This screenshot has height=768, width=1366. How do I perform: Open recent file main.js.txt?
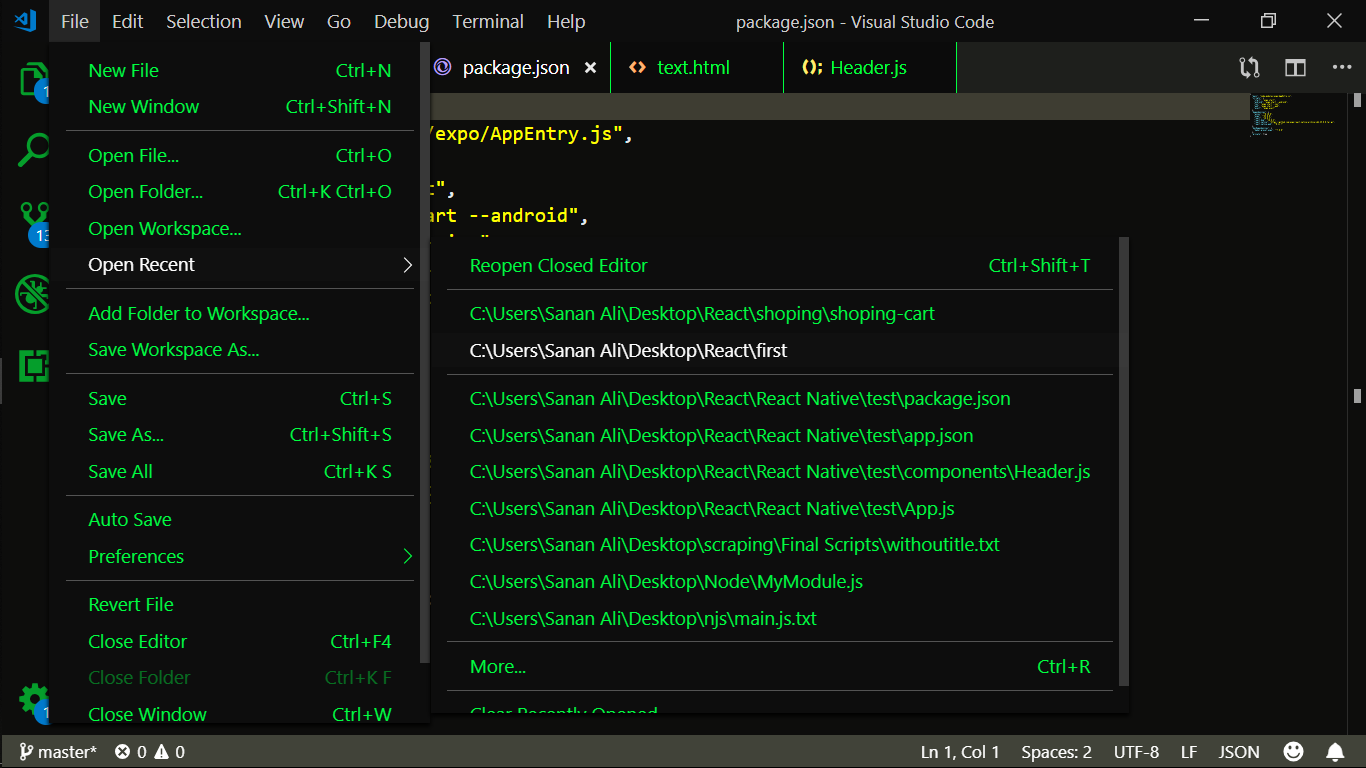click(780, 619)
